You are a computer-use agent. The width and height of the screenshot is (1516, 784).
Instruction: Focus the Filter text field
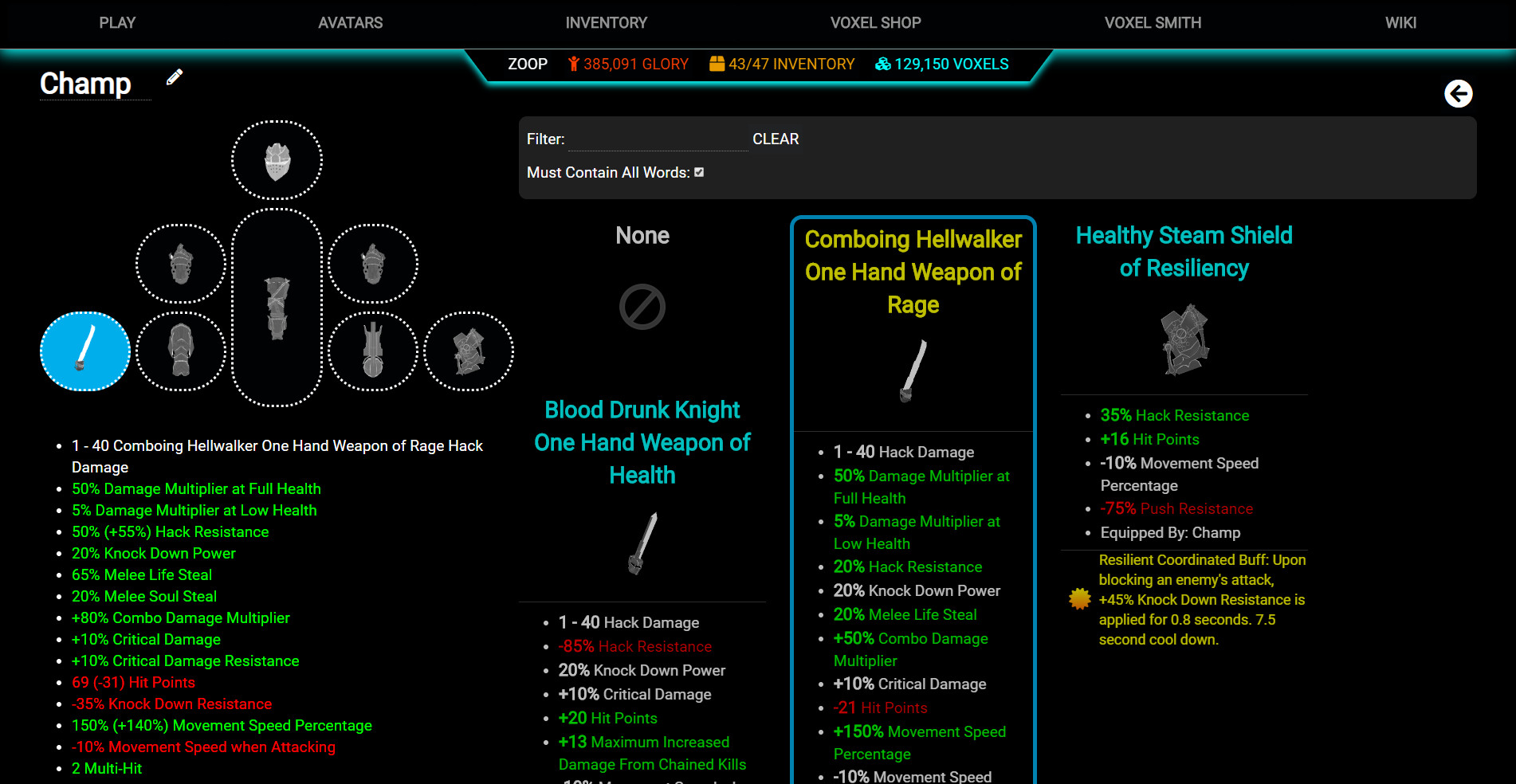tap(658, 139)
